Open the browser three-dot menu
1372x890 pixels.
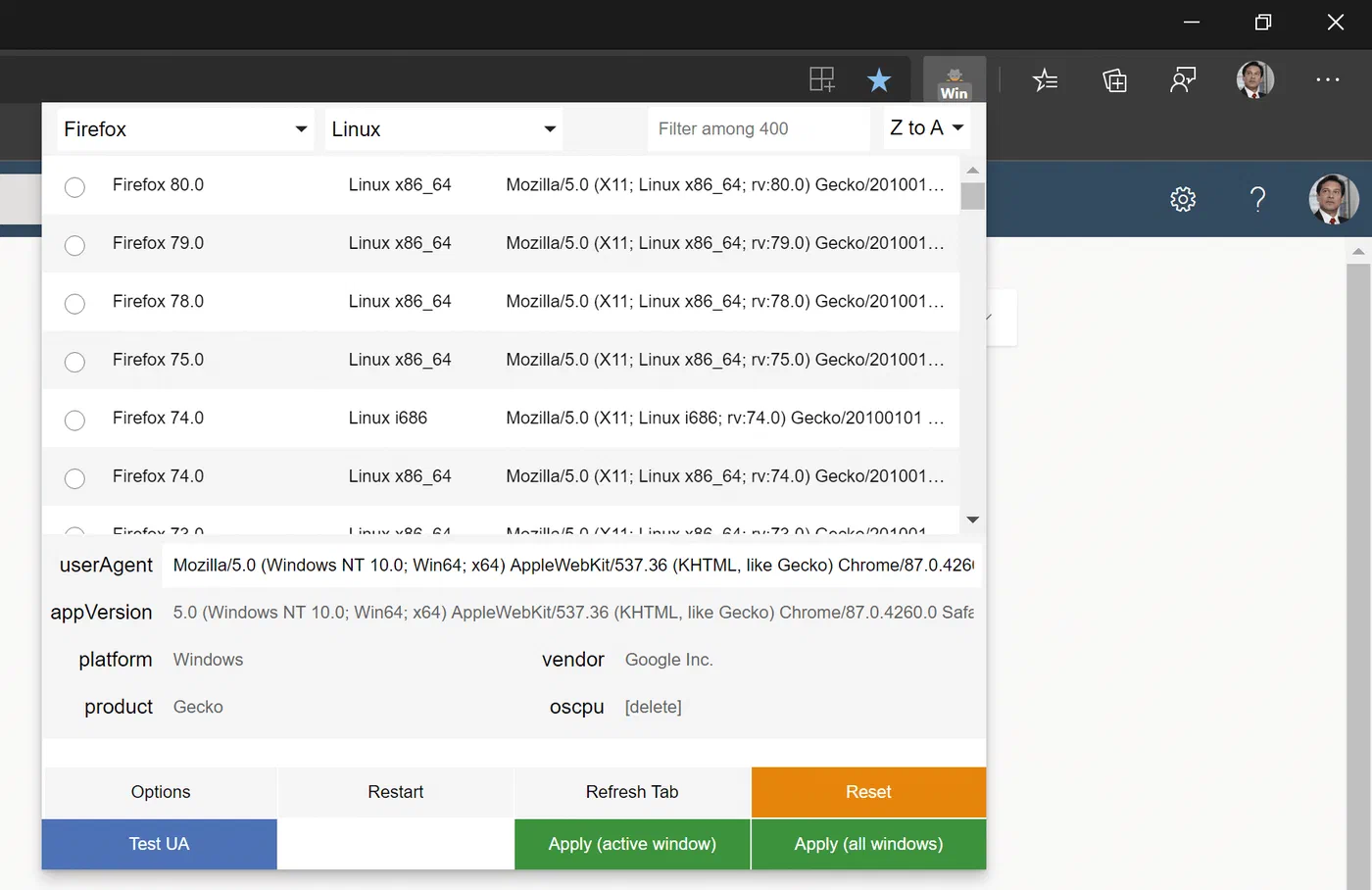pyautogui.click(x=1328, y=79)
